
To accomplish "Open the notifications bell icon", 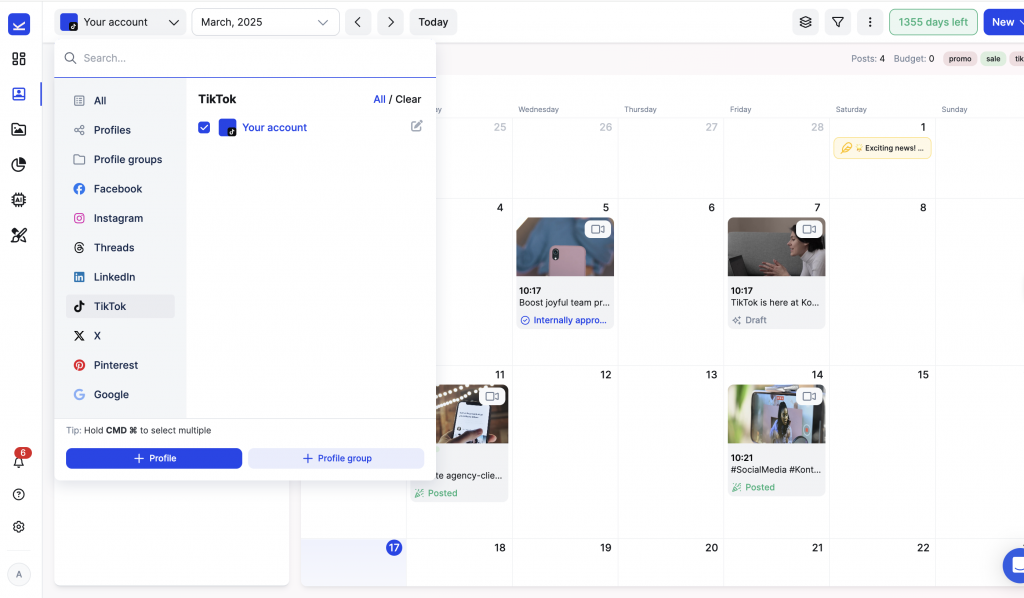I will (x=19, y=461).
